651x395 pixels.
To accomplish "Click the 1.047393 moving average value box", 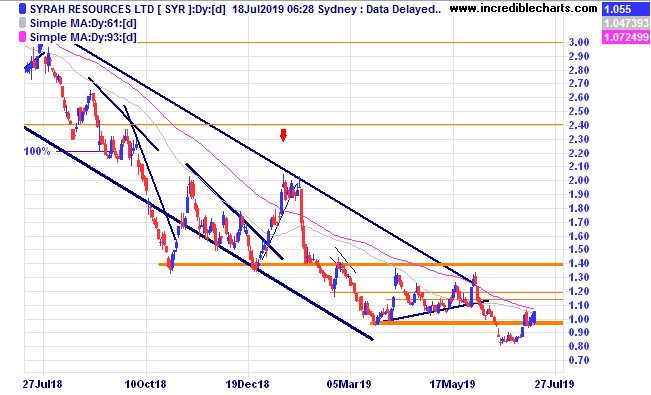I will pos(625,23).
